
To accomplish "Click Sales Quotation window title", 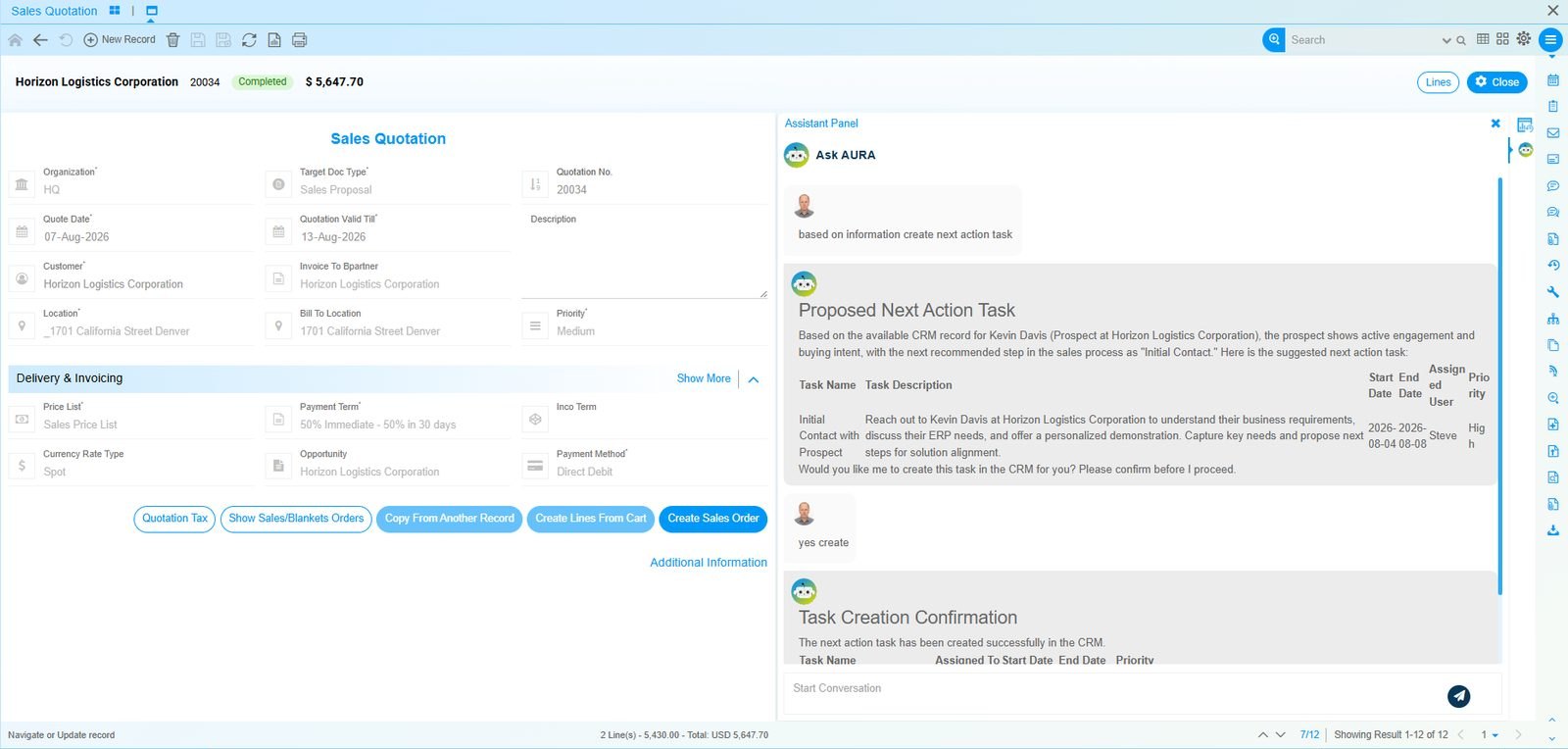I will point(54,11).
